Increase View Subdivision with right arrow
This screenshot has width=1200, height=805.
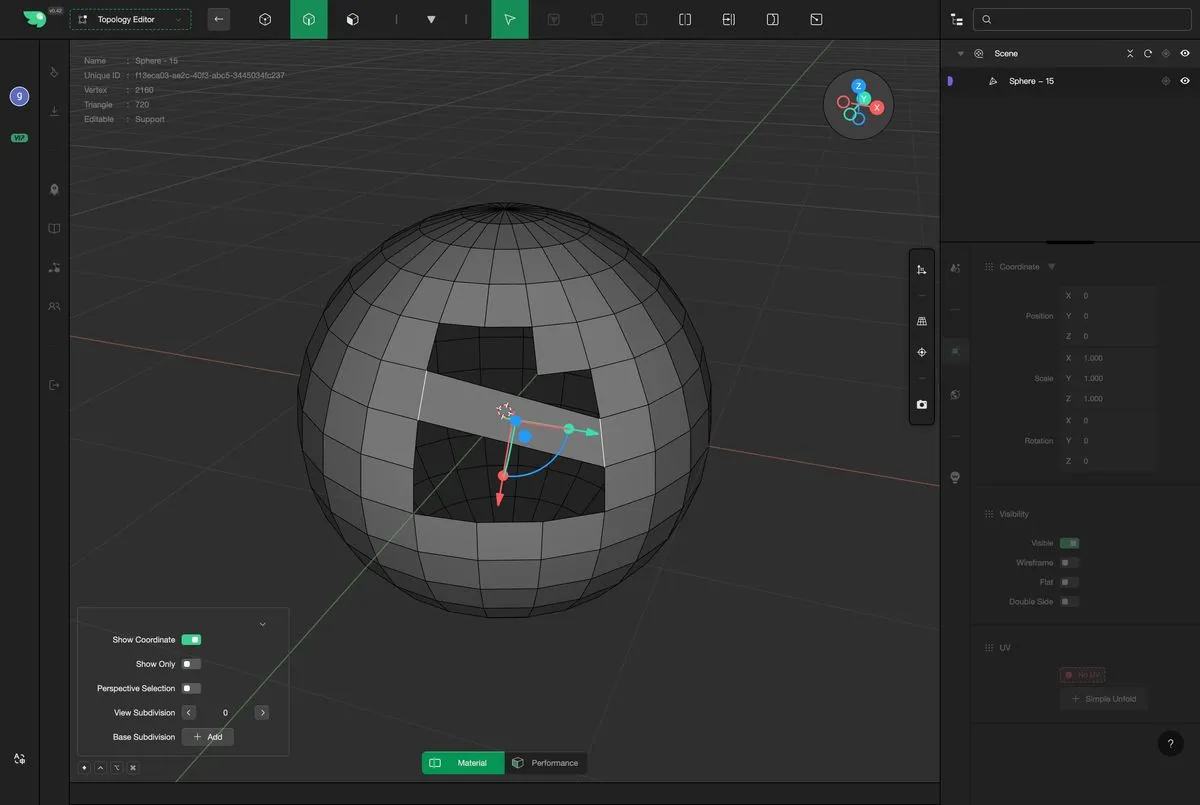pyautogui.click(x=261, y=713)
